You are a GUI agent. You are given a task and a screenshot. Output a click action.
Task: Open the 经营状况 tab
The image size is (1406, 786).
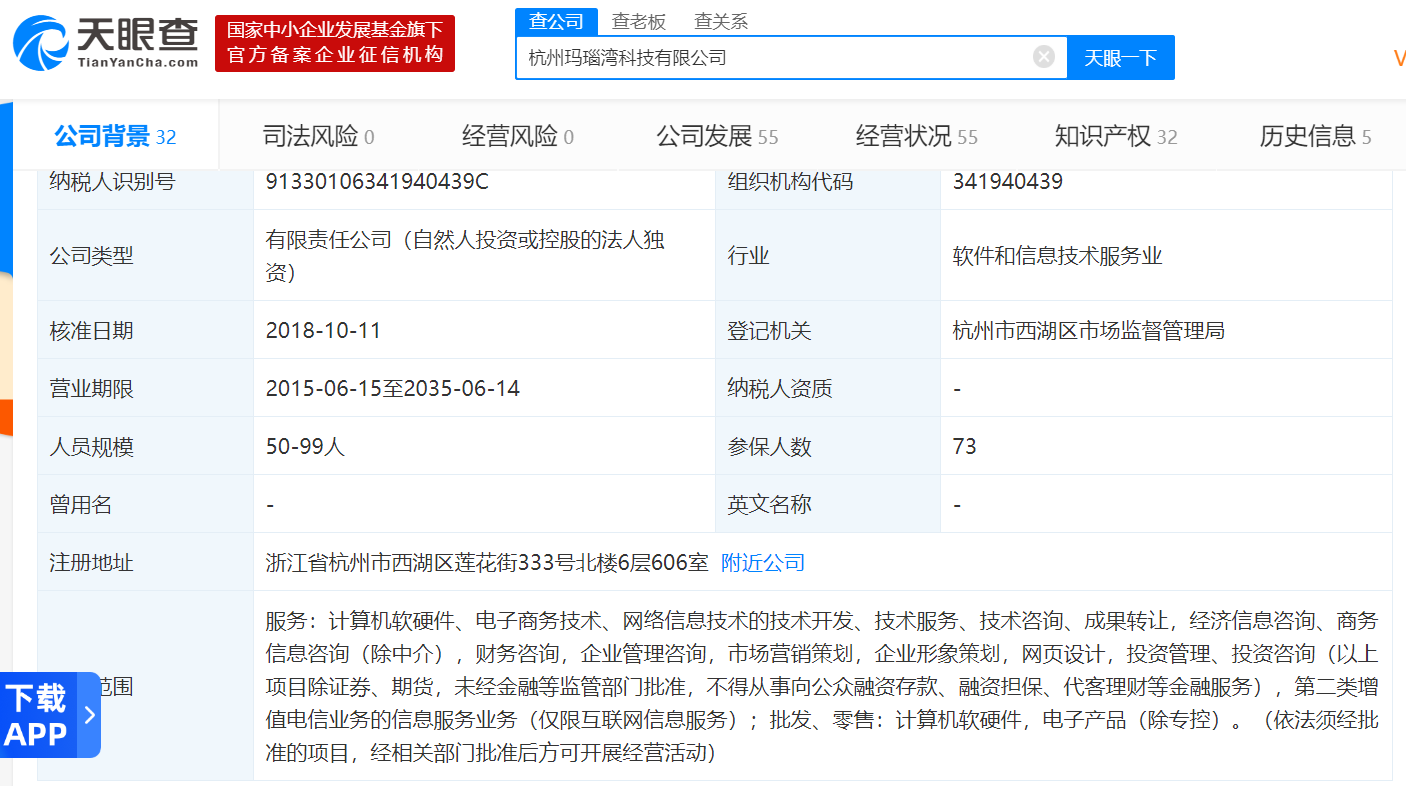917,137
